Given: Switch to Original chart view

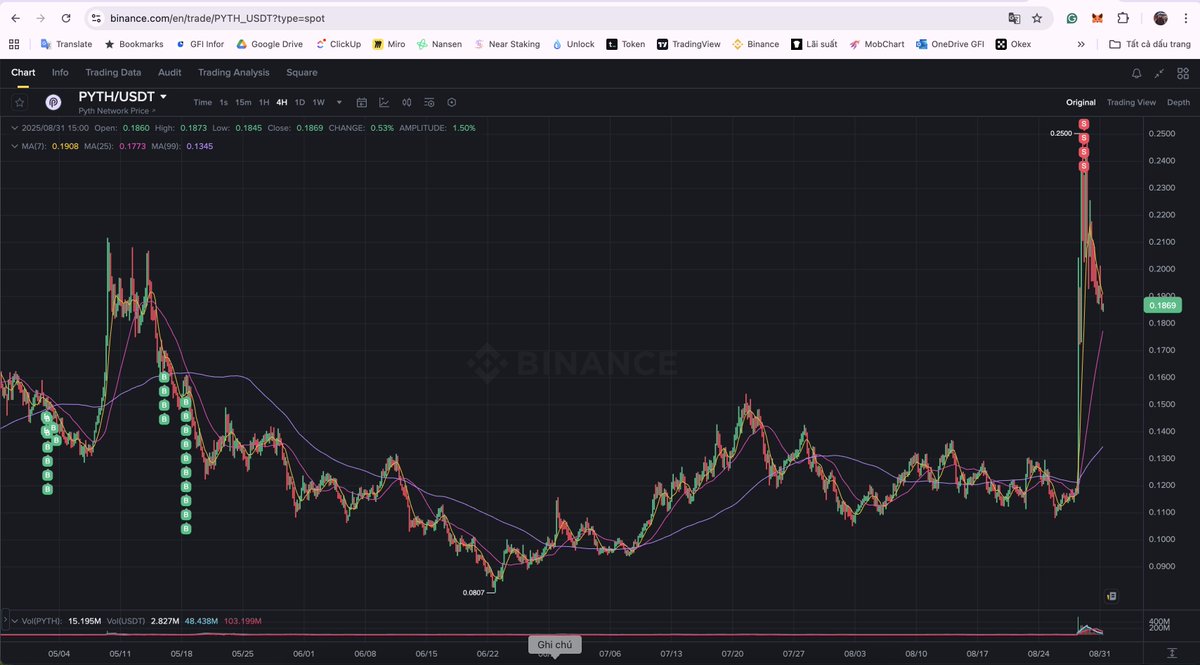Looking at the screenshot, I should coord(1081,102).
